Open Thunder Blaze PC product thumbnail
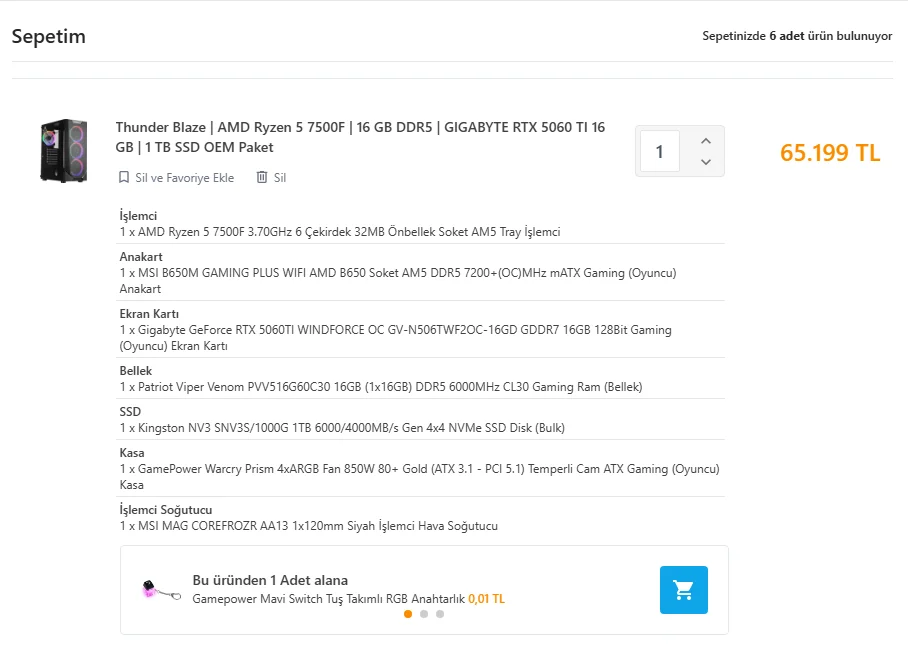The width and height of the screenshot is (908, 646). (64, 151)
